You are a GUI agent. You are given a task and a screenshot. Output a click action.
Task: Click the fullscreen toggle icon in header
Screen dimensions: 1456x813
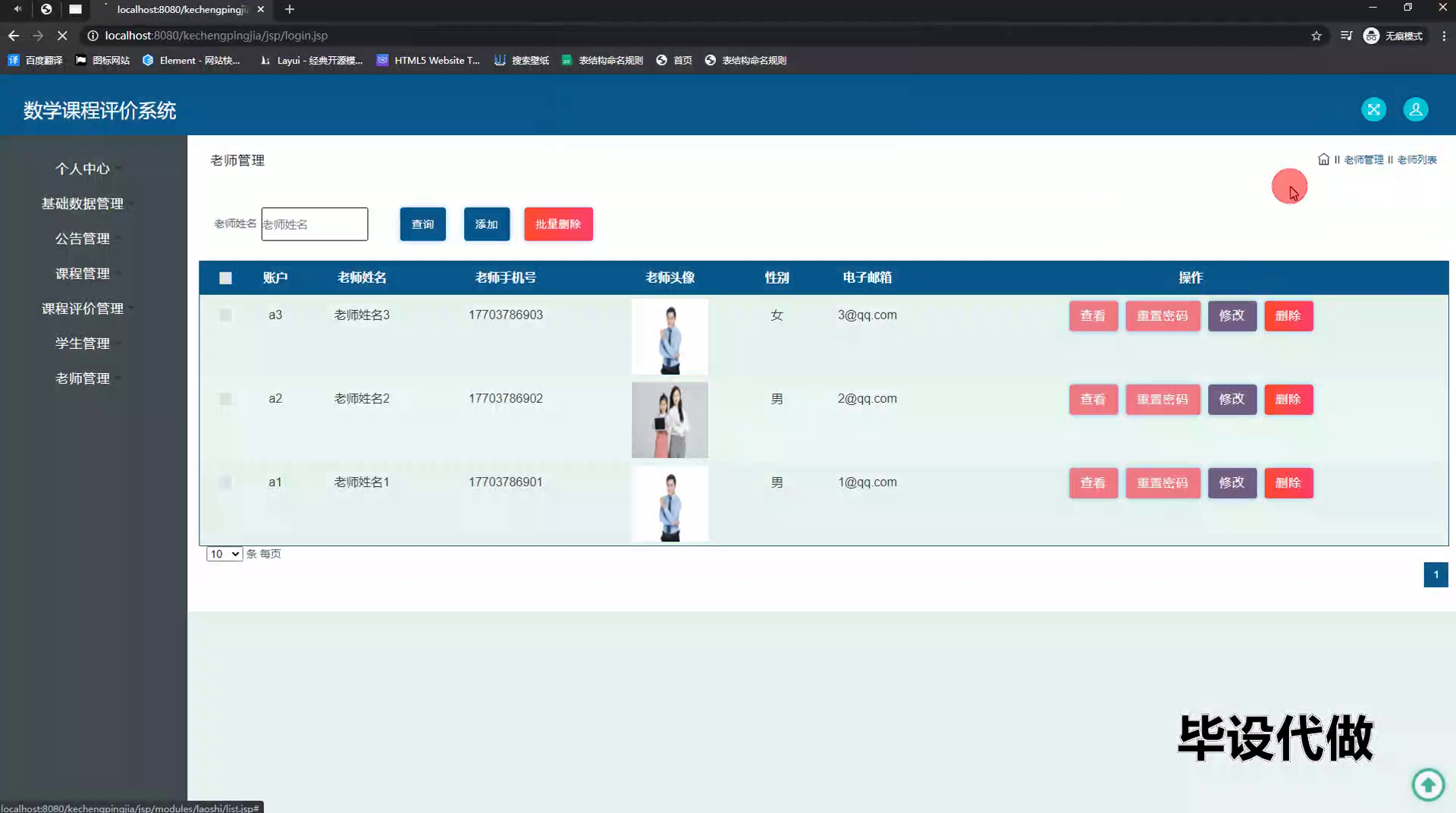point(1373,110)
